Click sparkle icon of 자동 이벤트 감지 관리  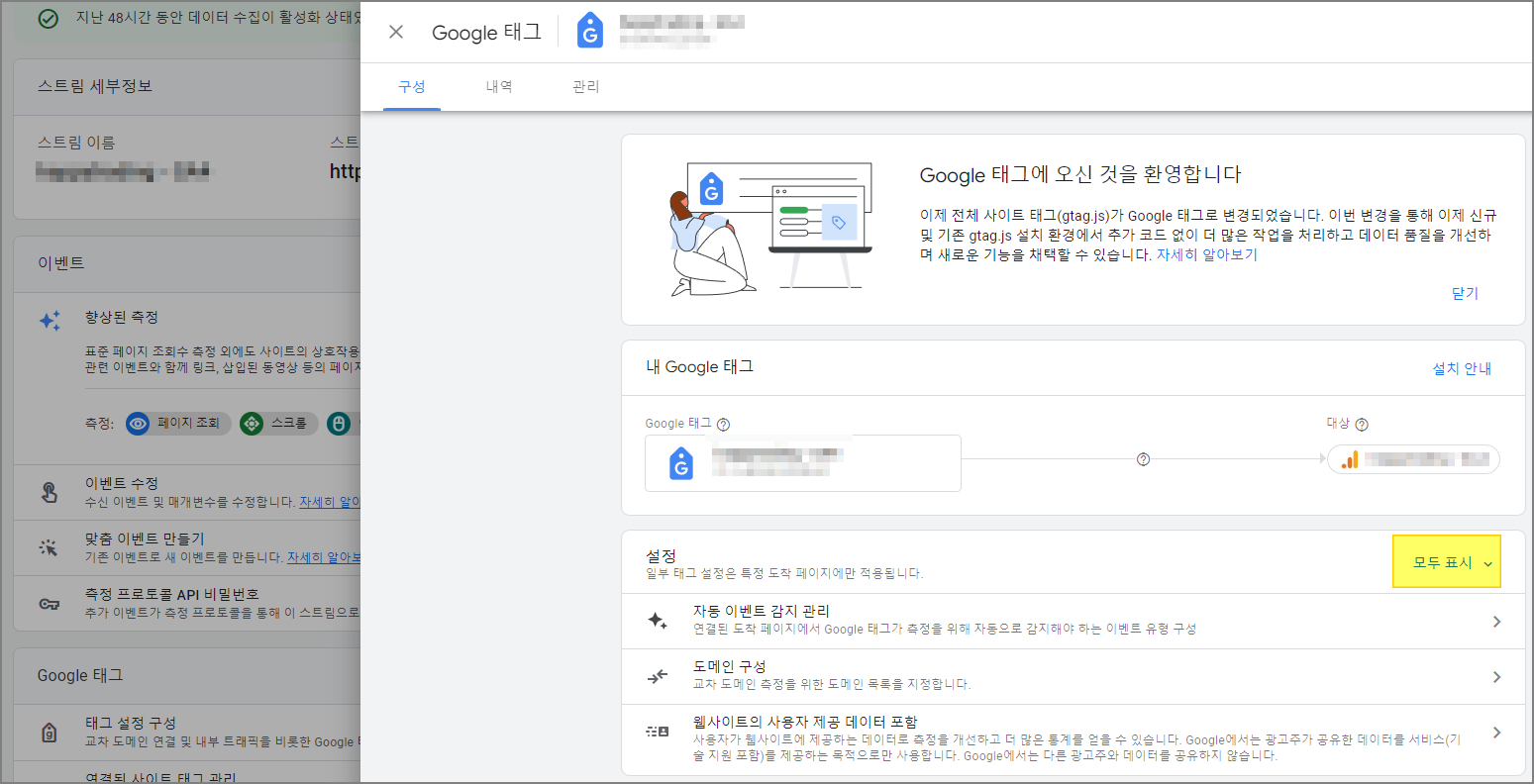coord(658,621)
